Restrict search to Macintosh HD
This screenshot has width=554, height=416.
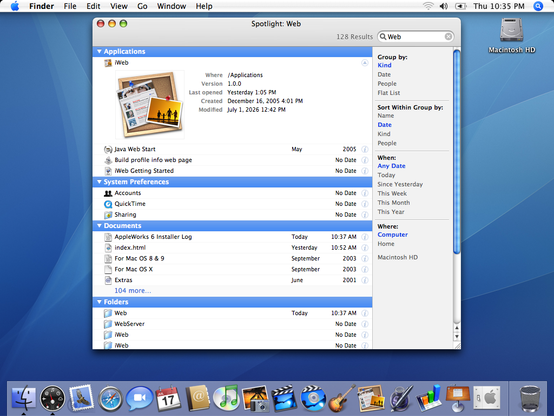(x=397, y=257)
